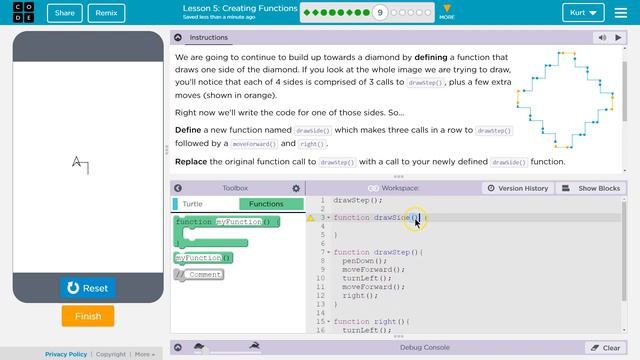Click the turtle slow speed icon
640x360 pixels.
coord(199,346)
